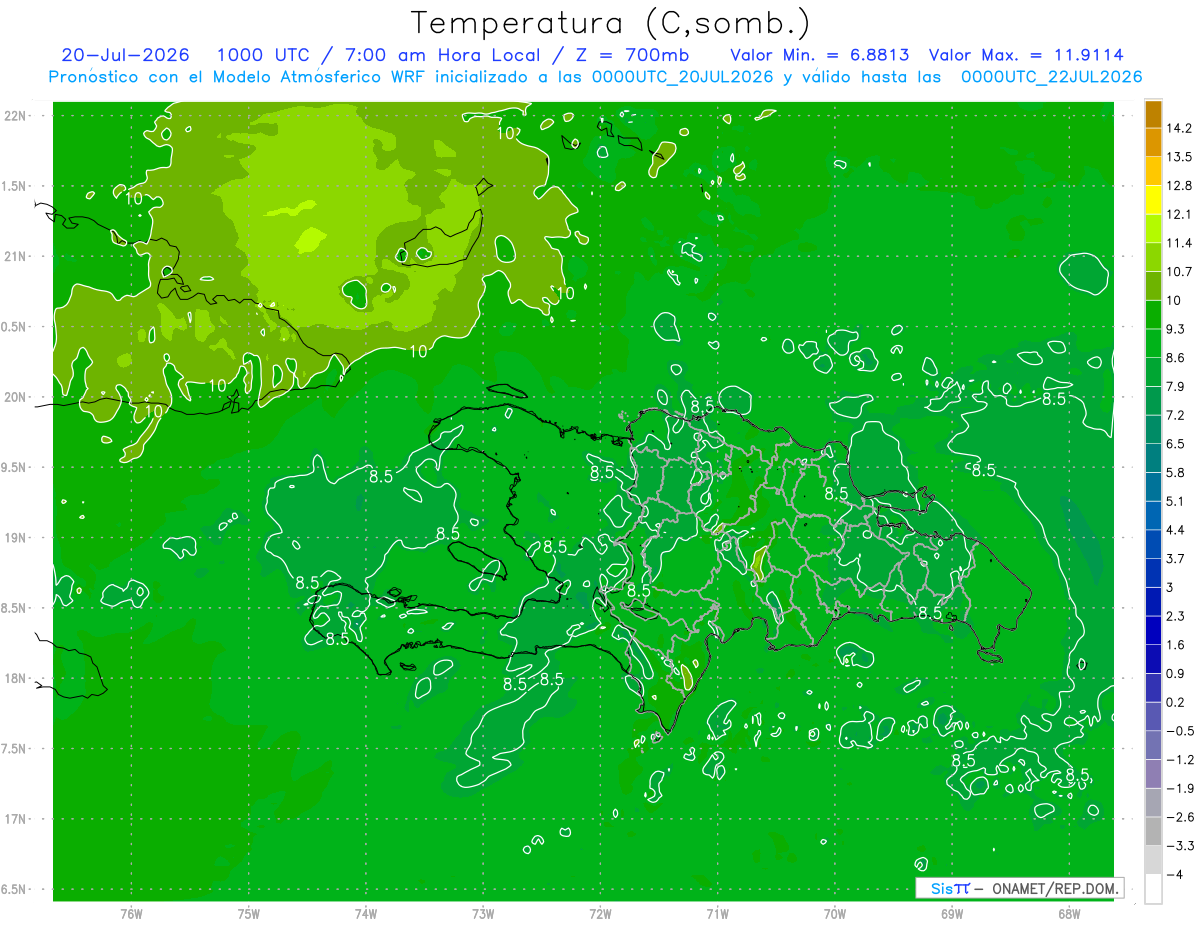The height and width of the screenshot is (927, 1200).
Task: Click the "74W" longitude axis label
Action: (x=366, y=913)
